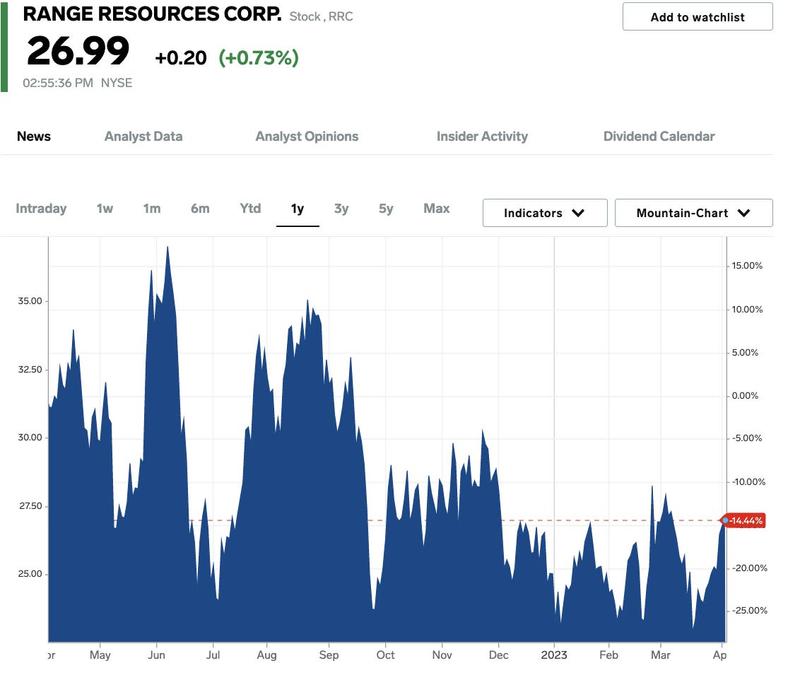
Task: Click the -20.00% percent axis label
Action: coord(749,568)
